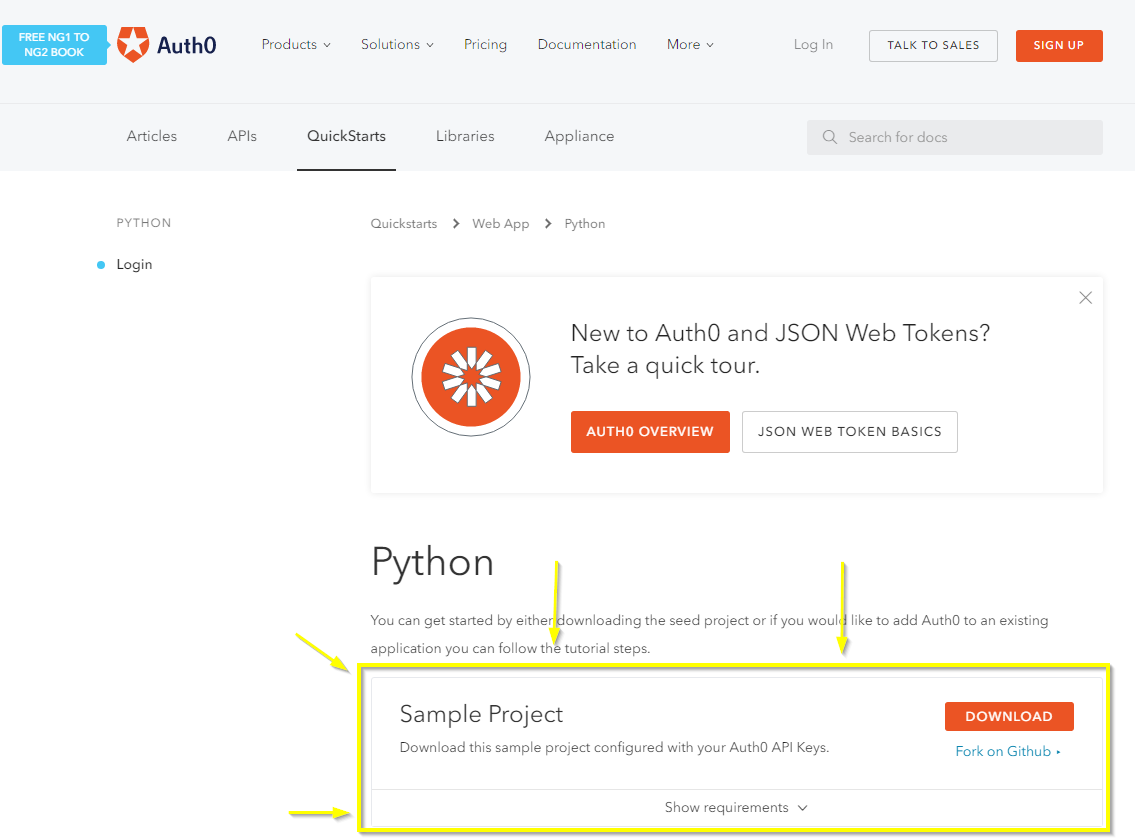Click the Auth0 wordmark text
Screen dimensions: 1135x838
tap(187, 45)
